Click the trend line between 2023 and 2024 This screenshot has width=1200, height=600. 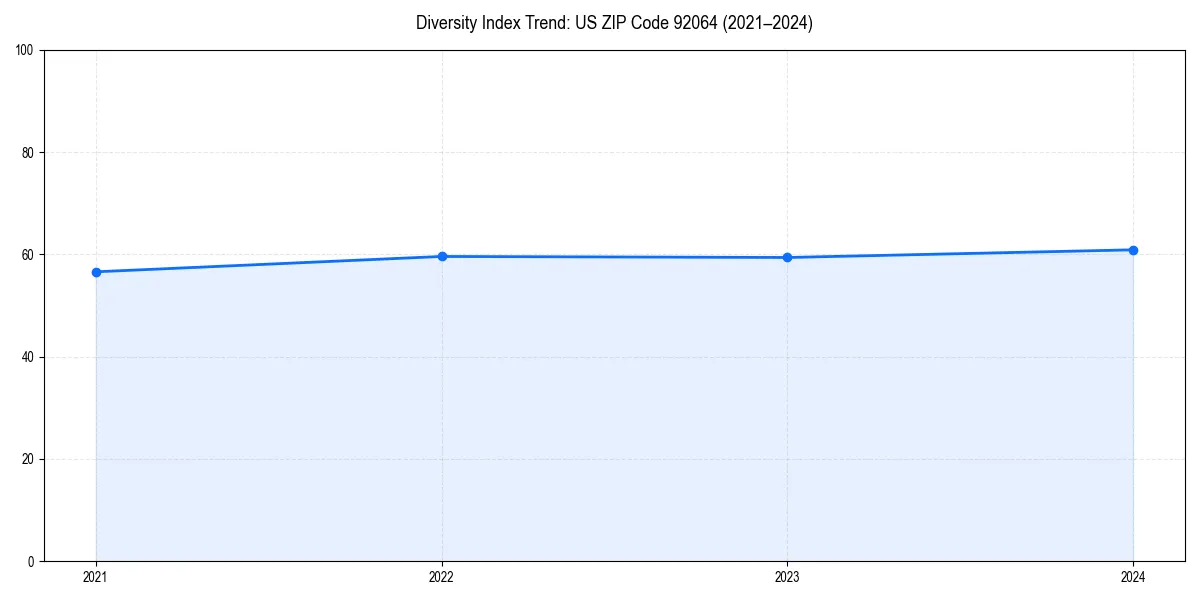point(960,252)
